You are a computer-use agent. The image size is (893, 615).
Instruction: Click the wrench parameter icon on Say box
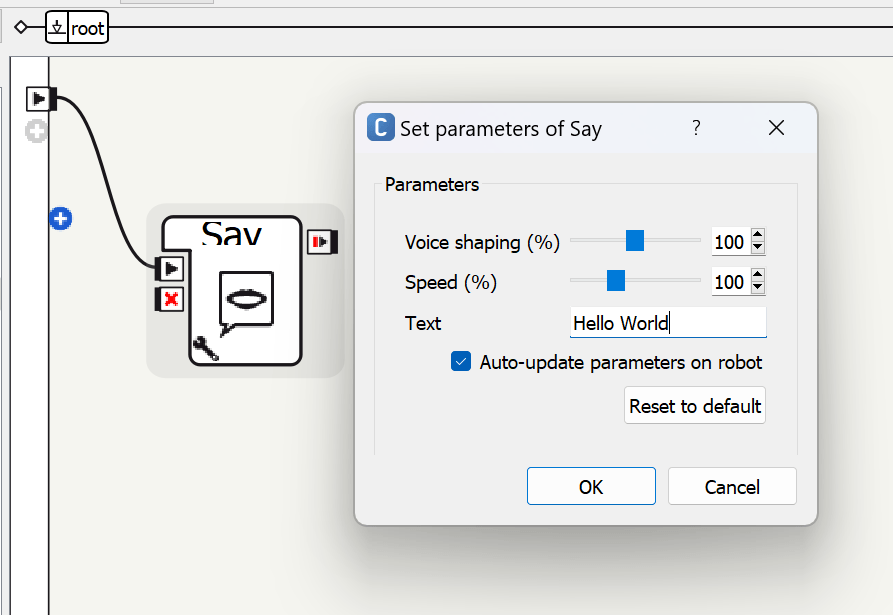point(205,348)
